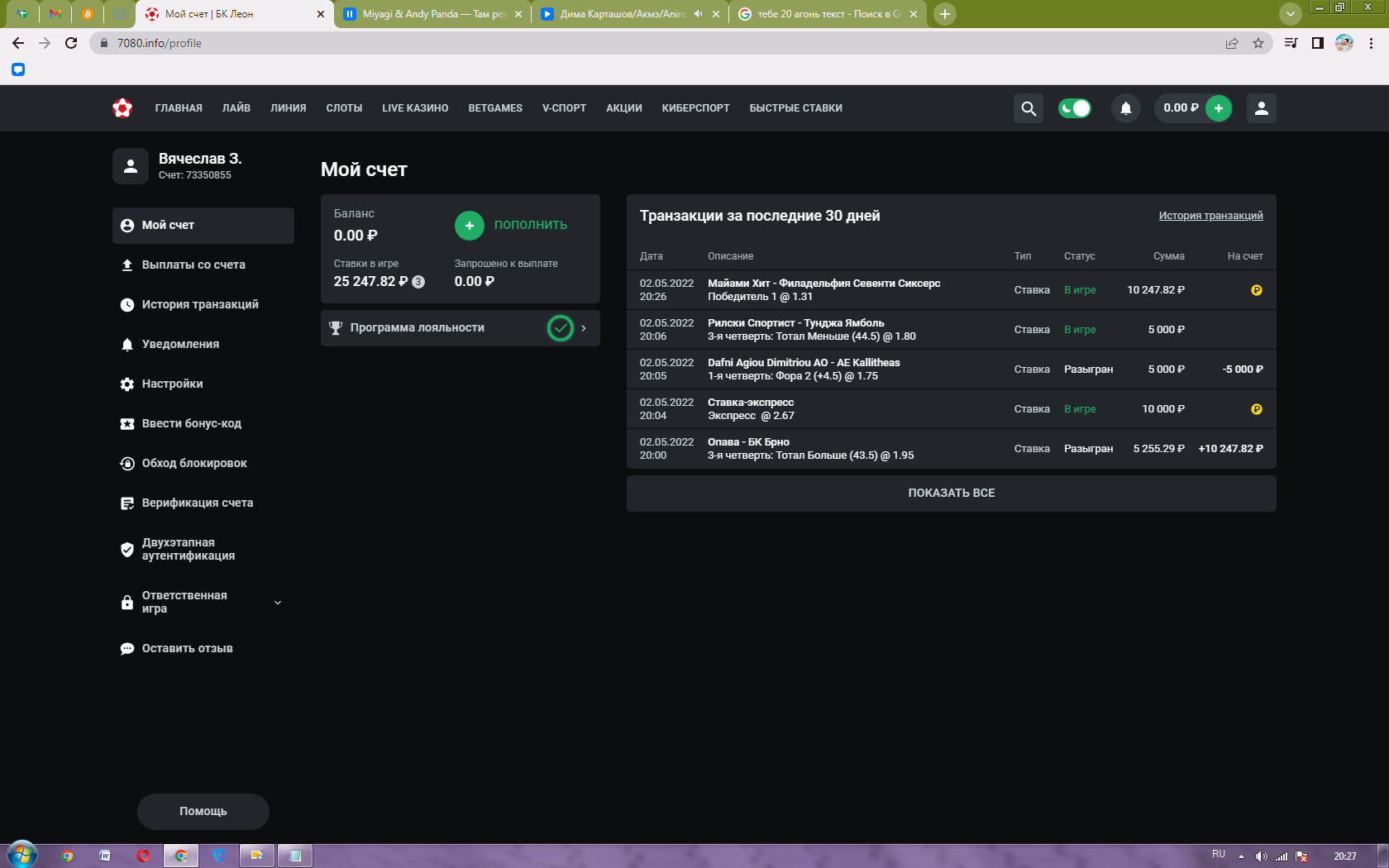
Task: Go to Уведомления in sidebar
Action: tap(203, 345)
